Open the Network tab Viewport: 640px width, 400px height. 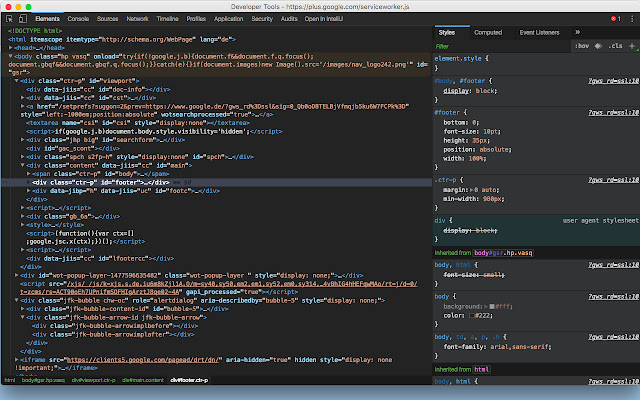[x=137, y=19]
